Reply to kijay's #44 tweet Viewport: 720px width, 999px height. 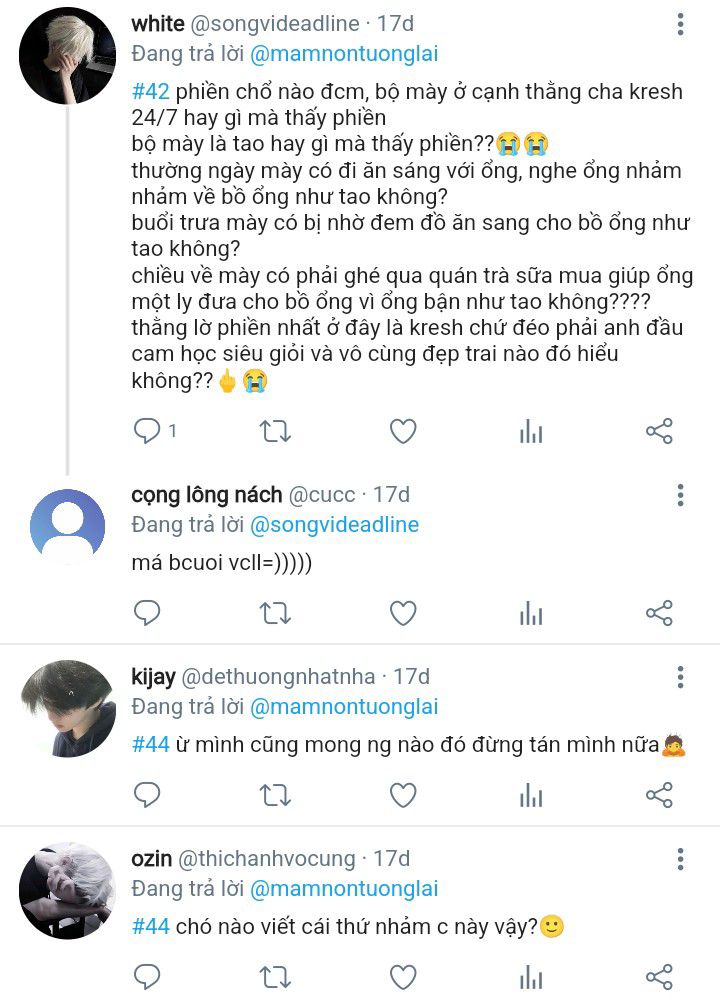(147, 795)
